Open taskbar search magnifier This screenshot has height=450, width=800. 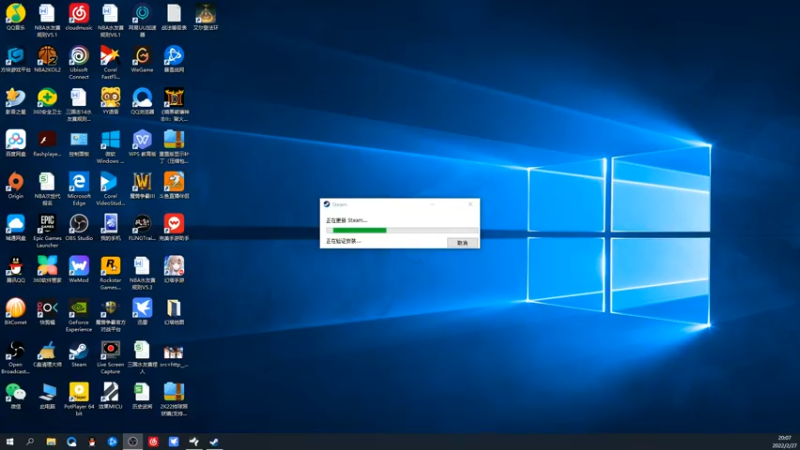click(x=30, y=441)
